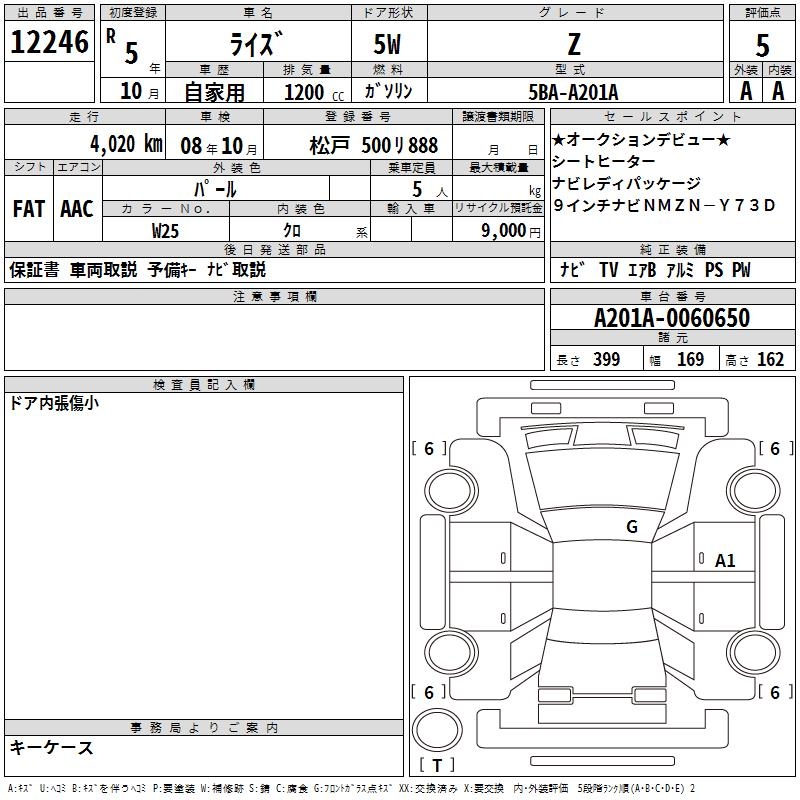Click the color number W25
The height and width of the screenshot is (800, 800).
pos(165,231)
